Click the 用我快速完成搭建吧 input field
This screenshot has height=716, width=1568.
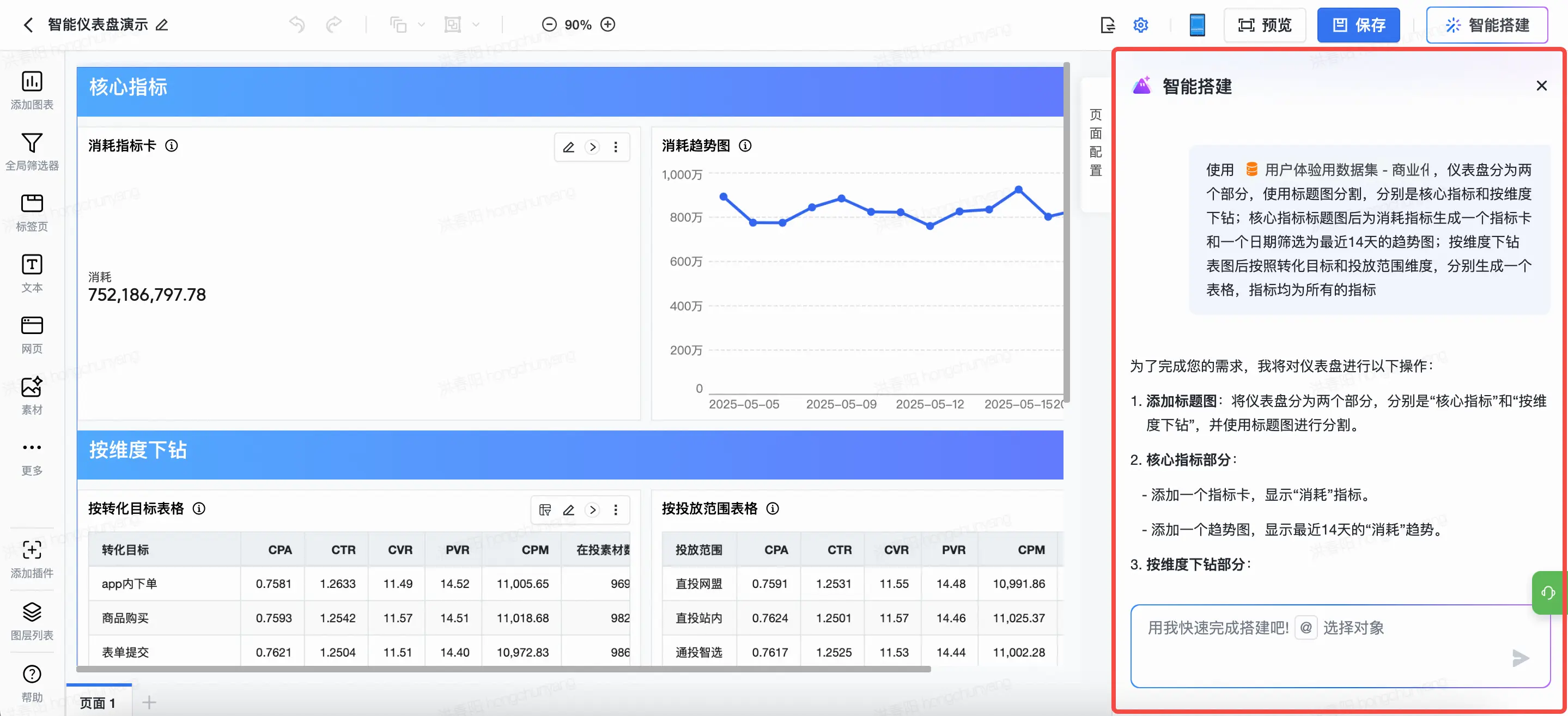(1217, 628)
